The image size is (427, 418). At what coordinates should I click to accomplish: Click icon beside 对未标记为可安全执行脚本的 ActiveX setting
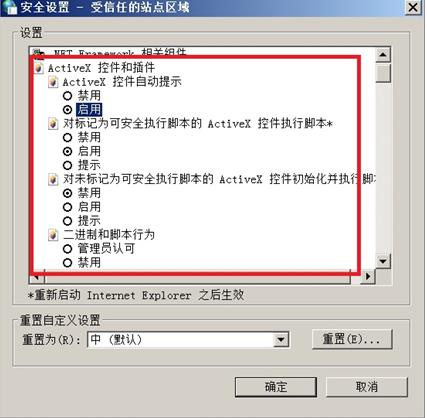[x=53, y=179]
